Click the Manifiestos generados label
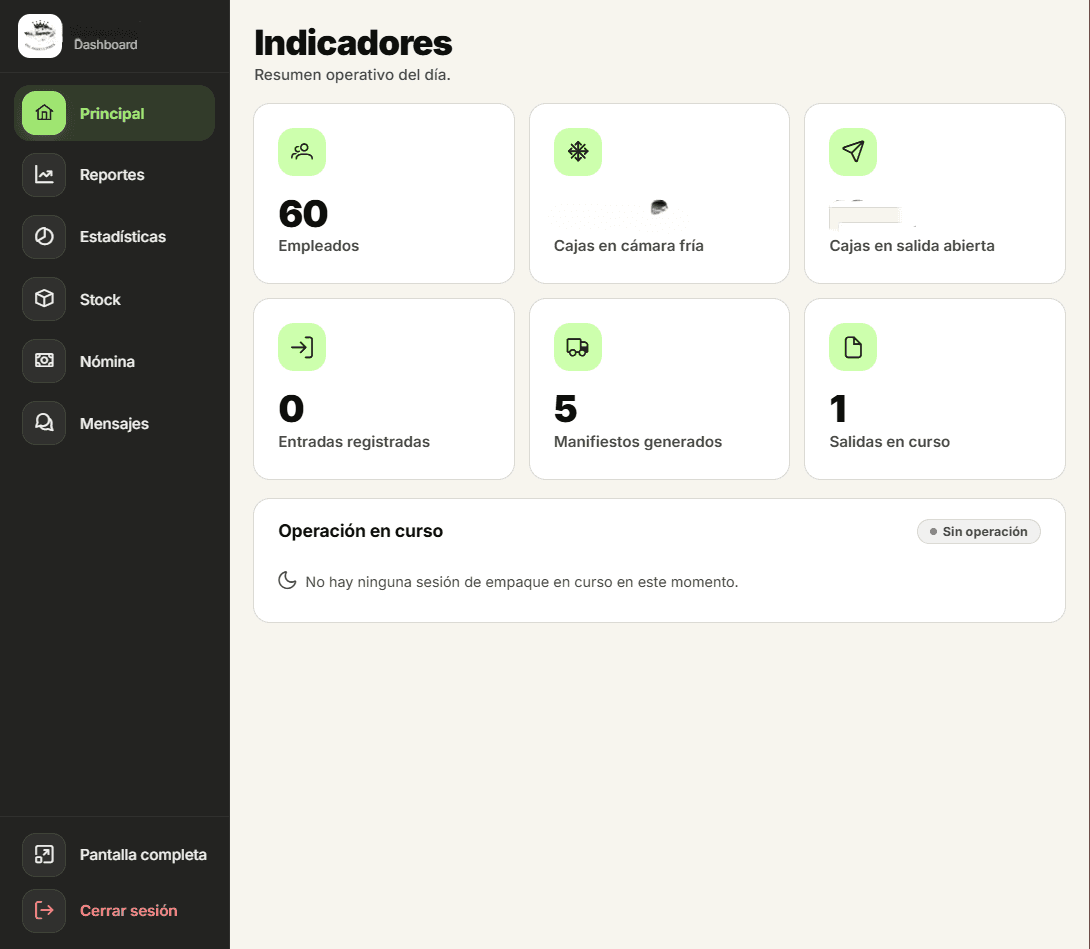Image resolution: width=1090 pixels, height=949 pixels. point(637,441)
